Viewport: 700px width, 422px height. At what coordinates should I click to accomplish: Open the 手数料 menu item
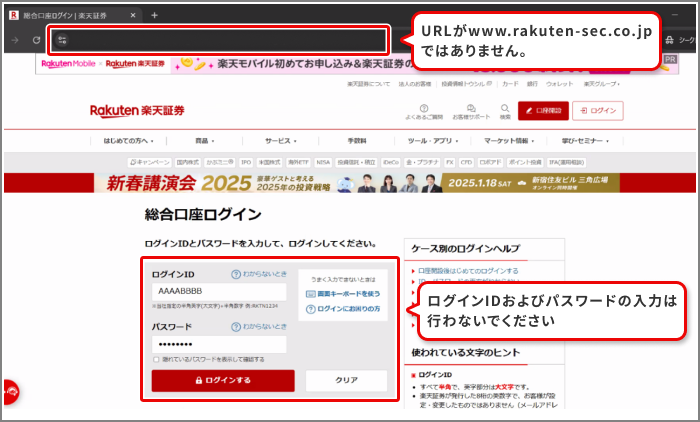(x=357, y=141)
